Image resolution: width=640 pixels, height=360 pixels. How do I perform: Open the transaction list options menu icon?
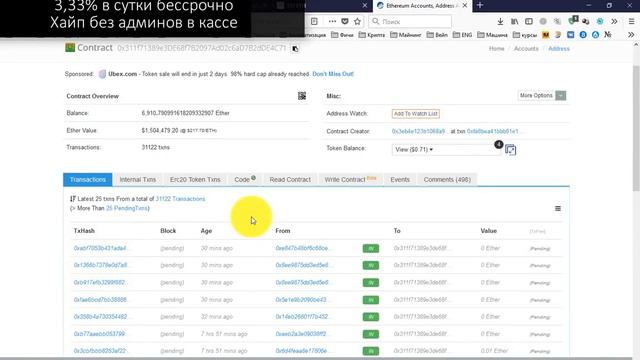point(558,209)
